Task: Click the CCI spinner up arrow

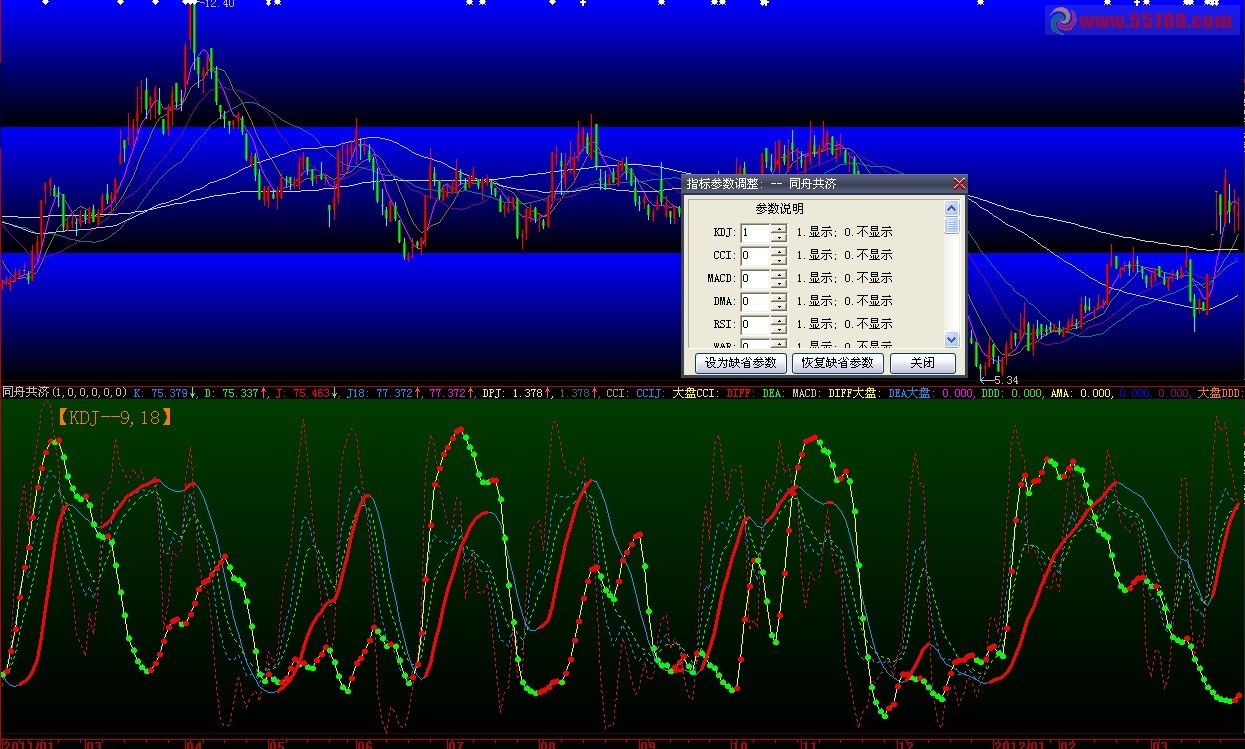Action: coord(779,251)
